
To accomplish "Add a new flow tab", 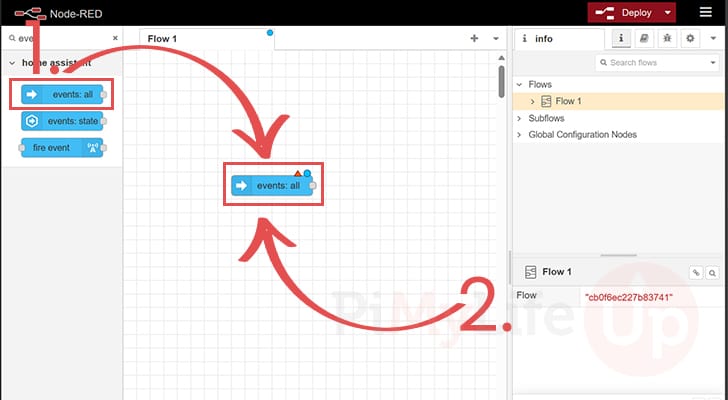I will 474,38.
